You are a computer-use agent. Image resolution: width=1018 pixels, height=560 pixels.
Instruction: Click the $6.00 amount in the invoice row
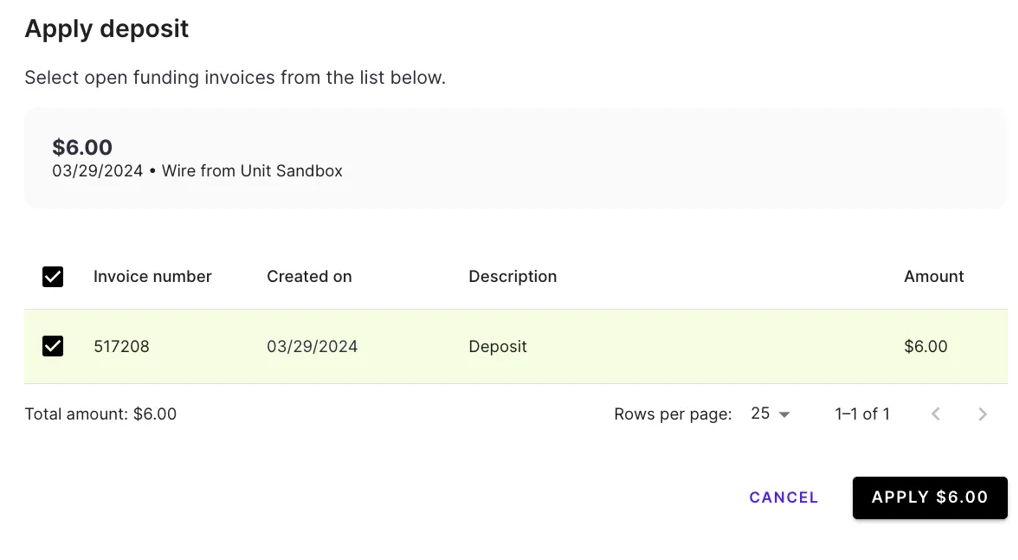(x=925, y=347)
